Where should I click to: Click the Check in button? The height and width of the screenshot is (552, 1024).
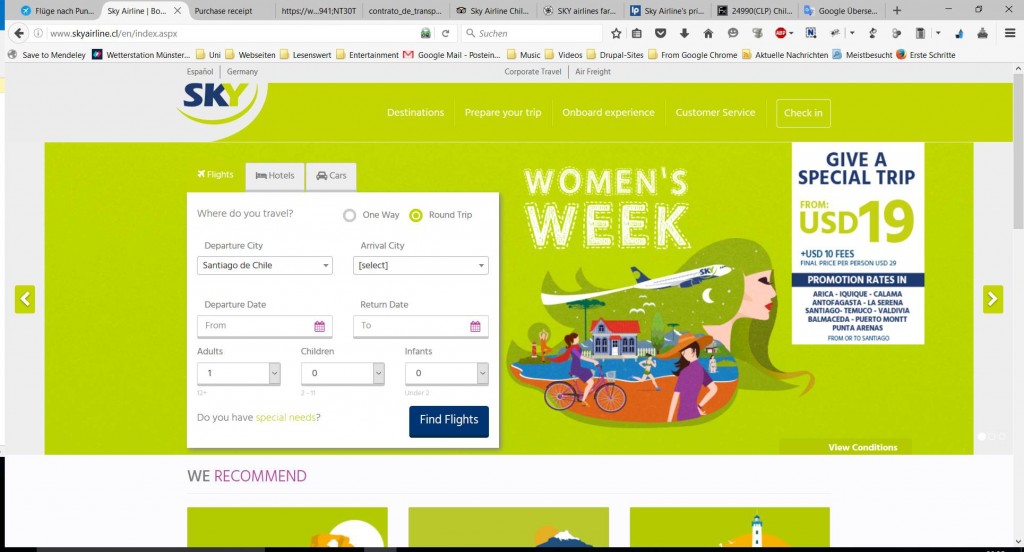pyautogui.click(x=803, y=113)
